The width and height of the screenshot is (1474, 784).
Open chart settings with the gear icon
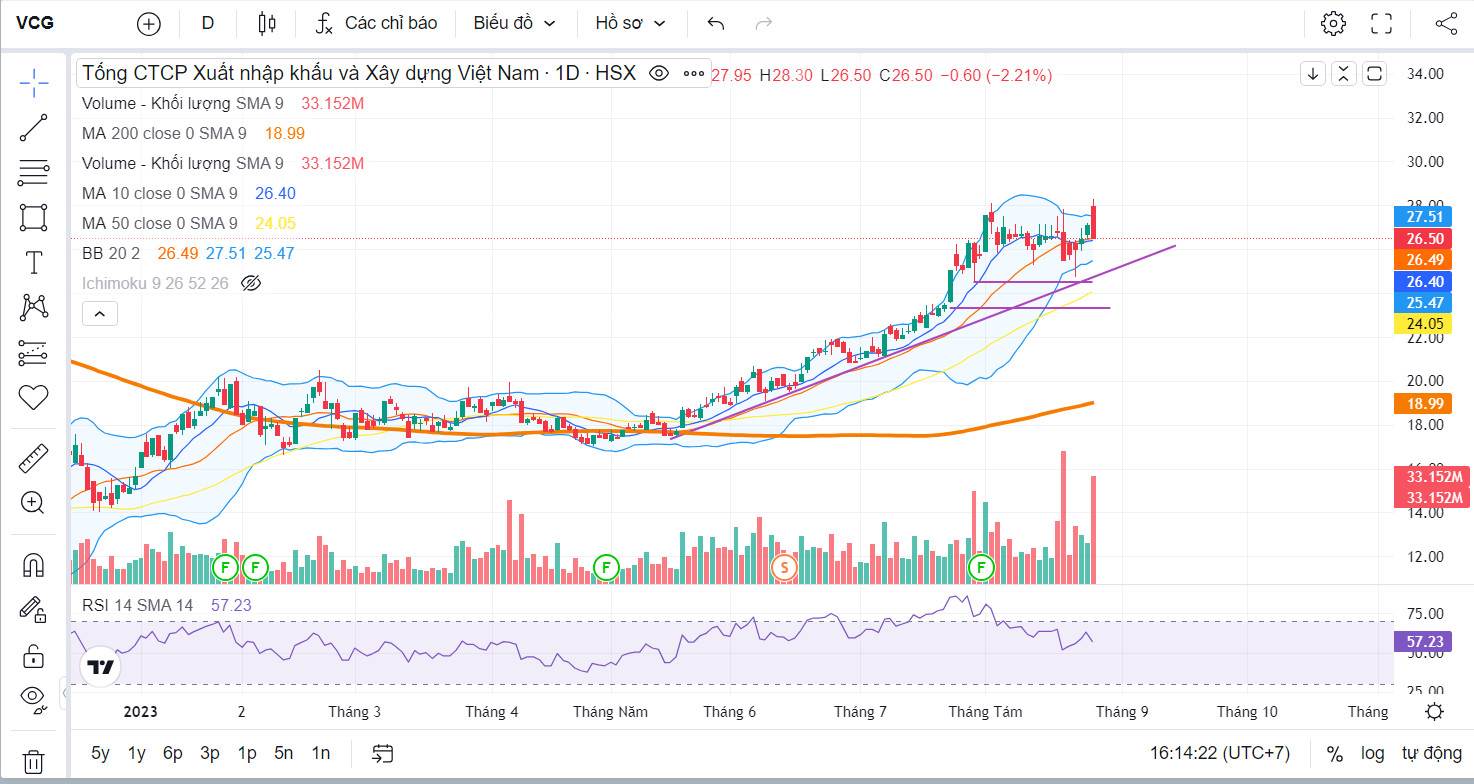coord(1332,23)
